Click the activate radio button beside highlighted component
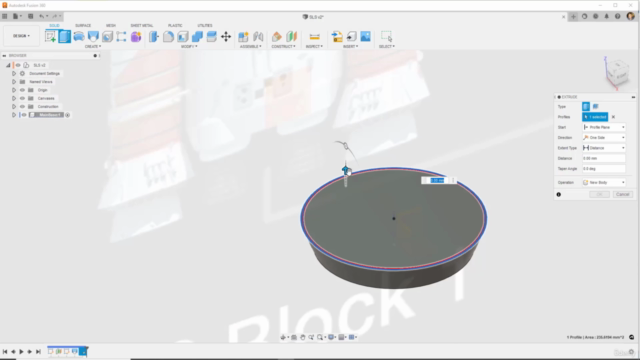The image size is (640, 360). click(68, 115)
